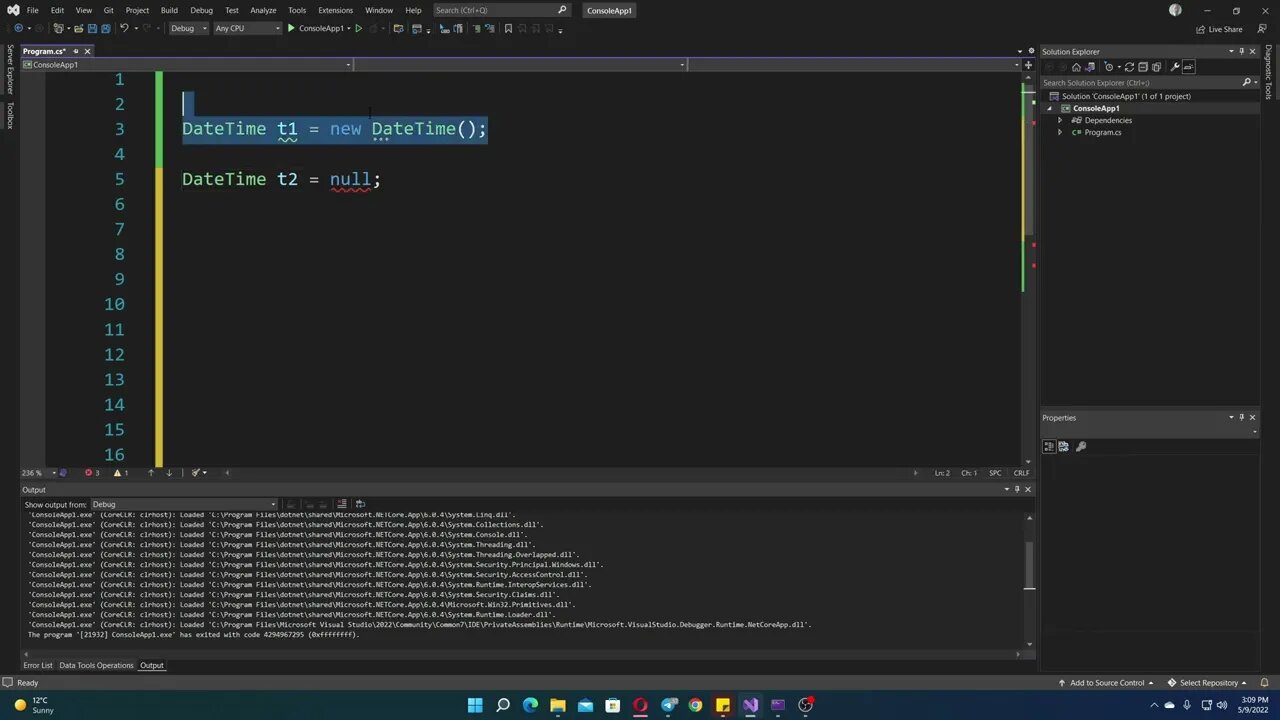The image size is (1280, 720).
Task: Expand the Dependencies node
Action: [x=1060, y=120]
